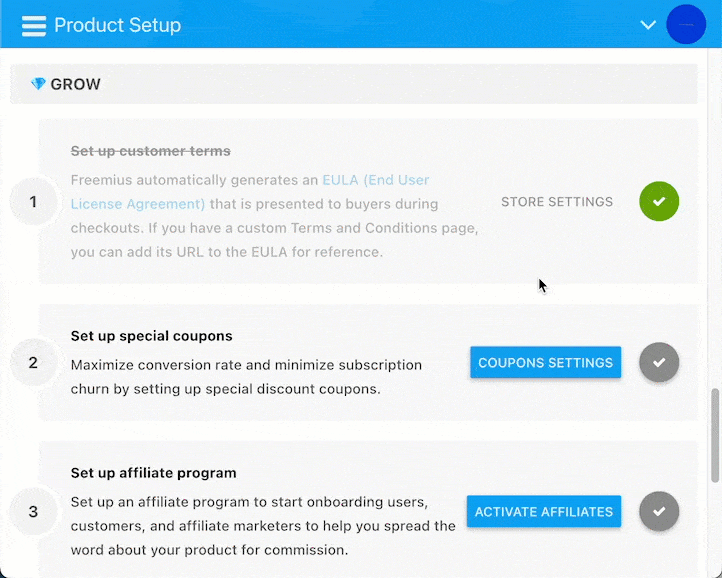
Task: Select the Set up special coupons heading
Action: click(x=151, y=336)
